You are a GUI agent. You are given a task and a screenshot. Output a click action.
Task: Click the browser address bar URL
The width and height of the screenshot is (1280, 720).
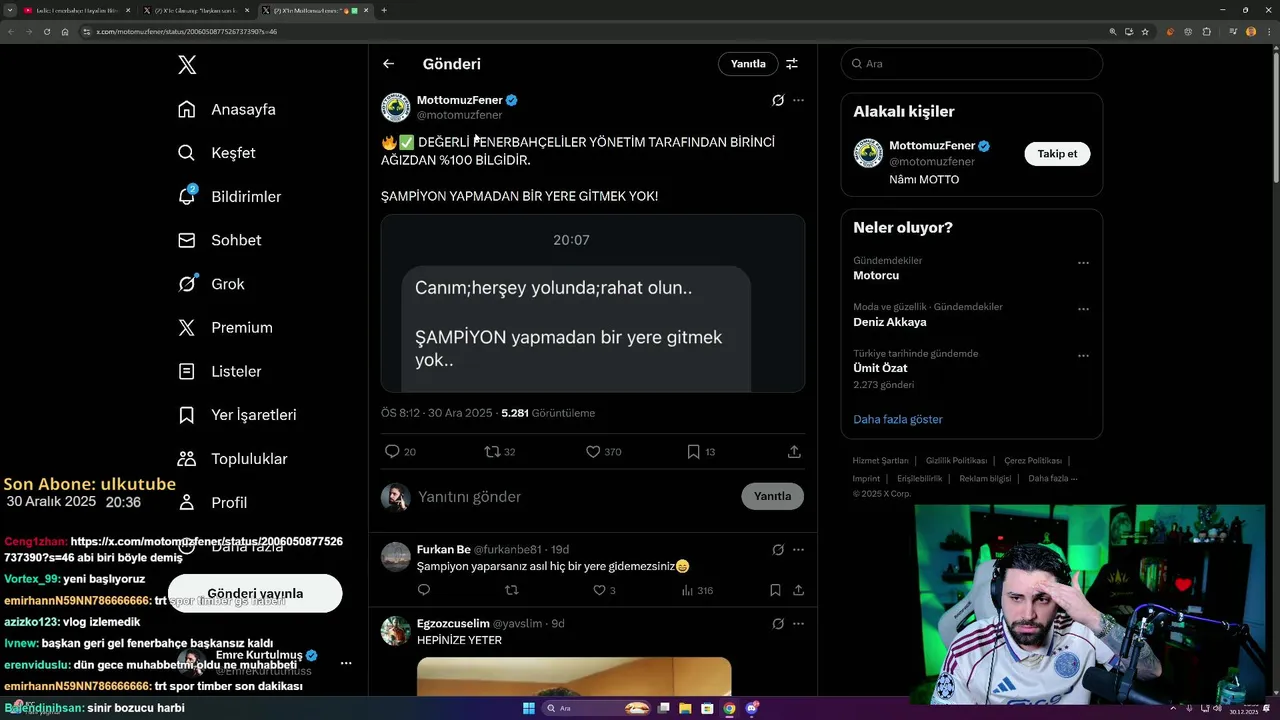pos(187,32)
